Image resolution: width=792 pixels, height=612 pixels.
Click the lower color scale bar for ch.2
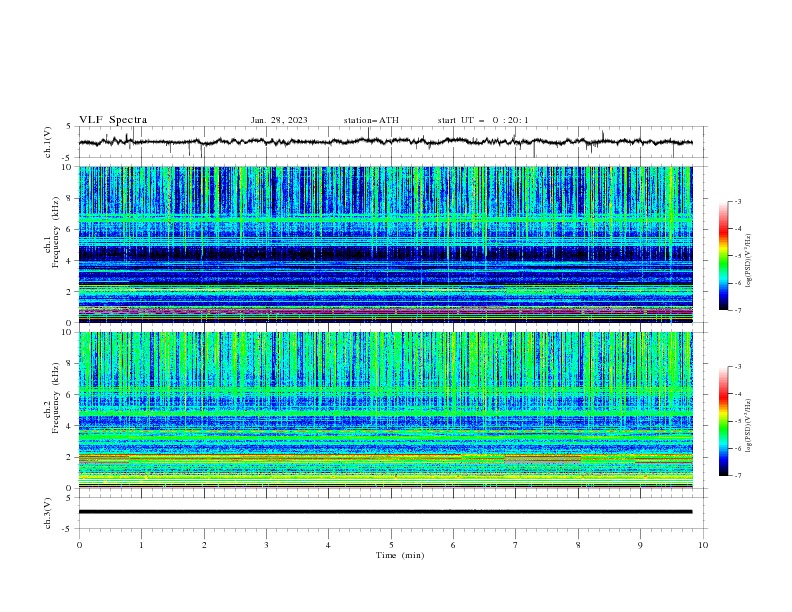[x=723, y=421]
